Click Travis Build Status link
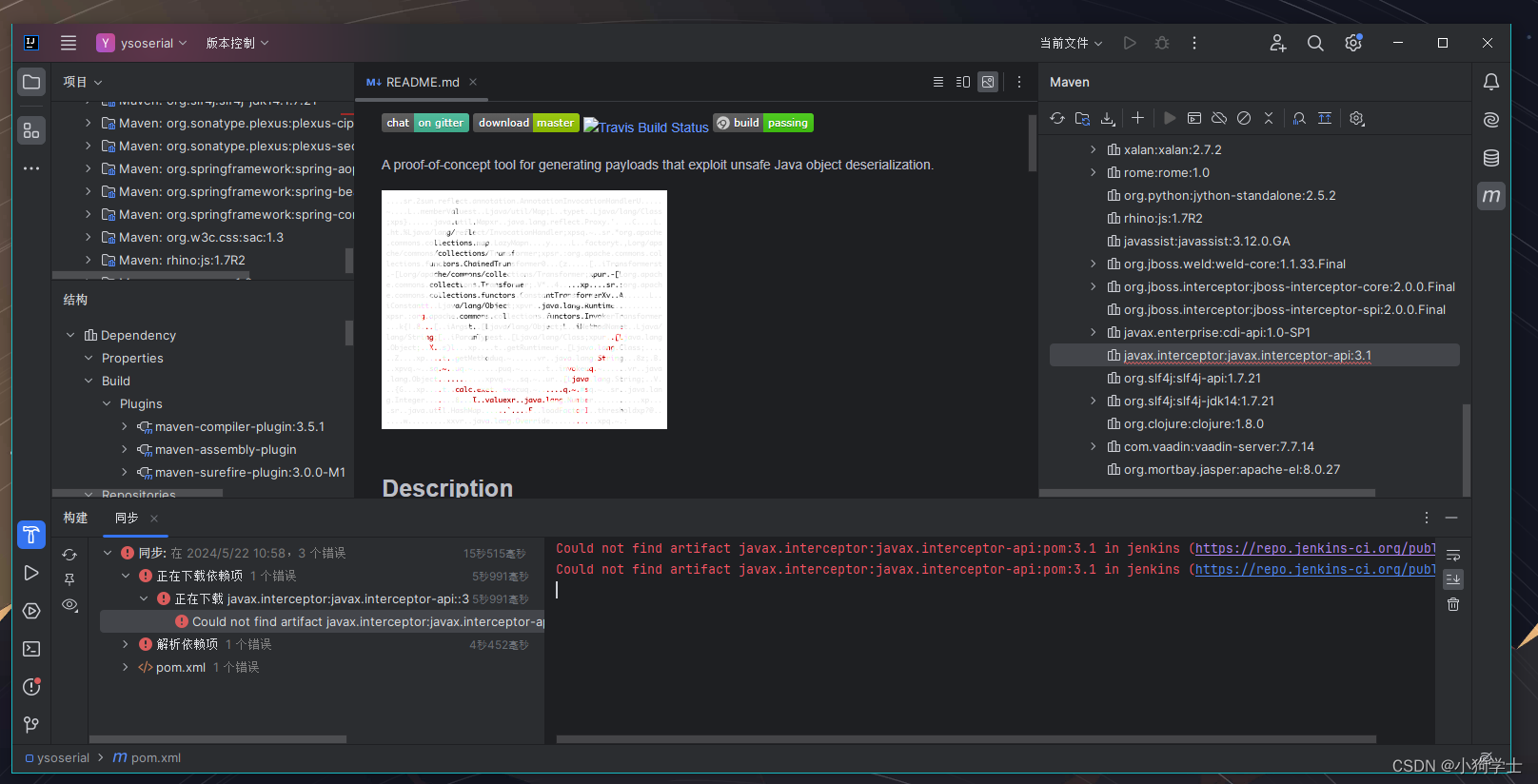This screenshot has width=1538, height=784. pyautogui.click(x=646, y=127)
